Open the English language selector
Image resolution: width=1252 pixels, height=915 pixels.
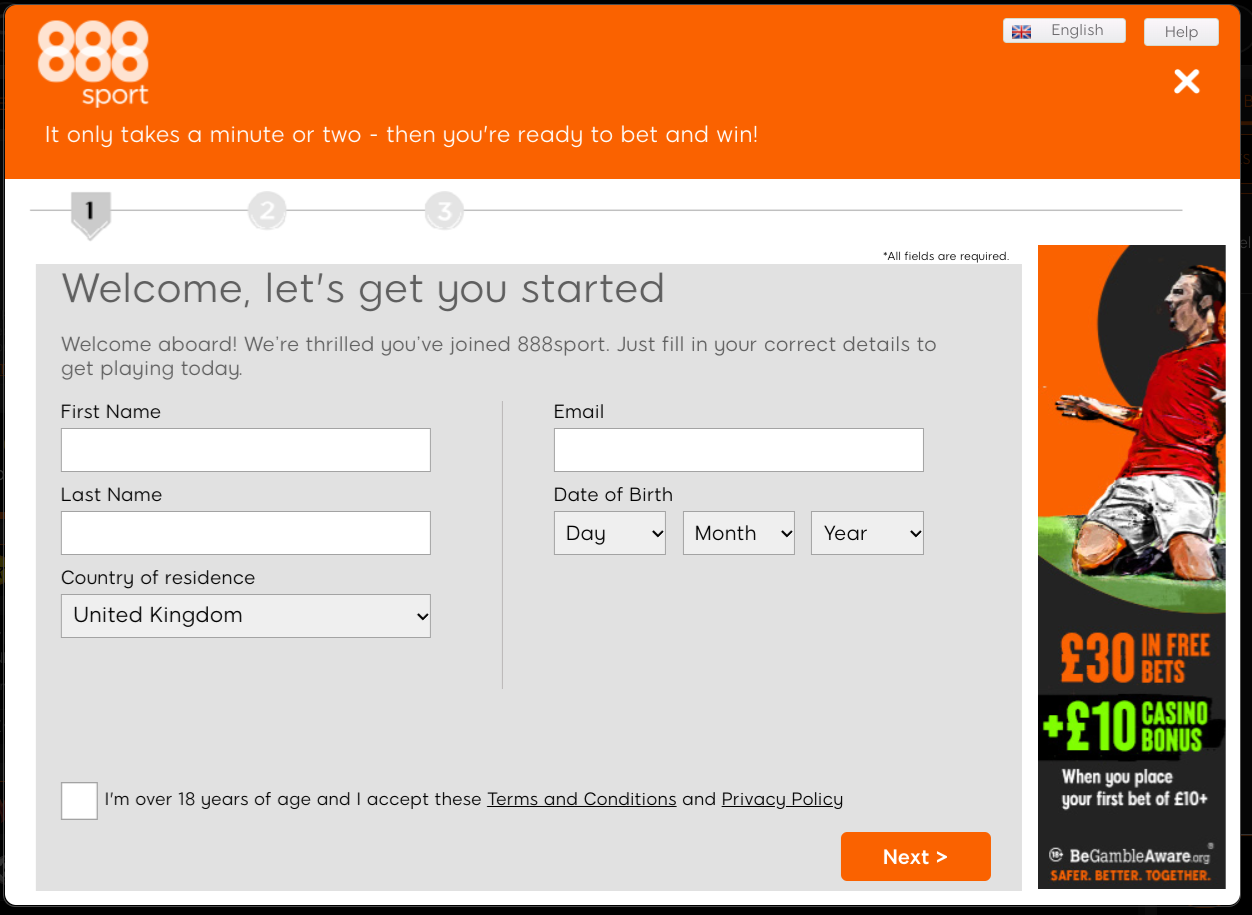[1064, 31]
